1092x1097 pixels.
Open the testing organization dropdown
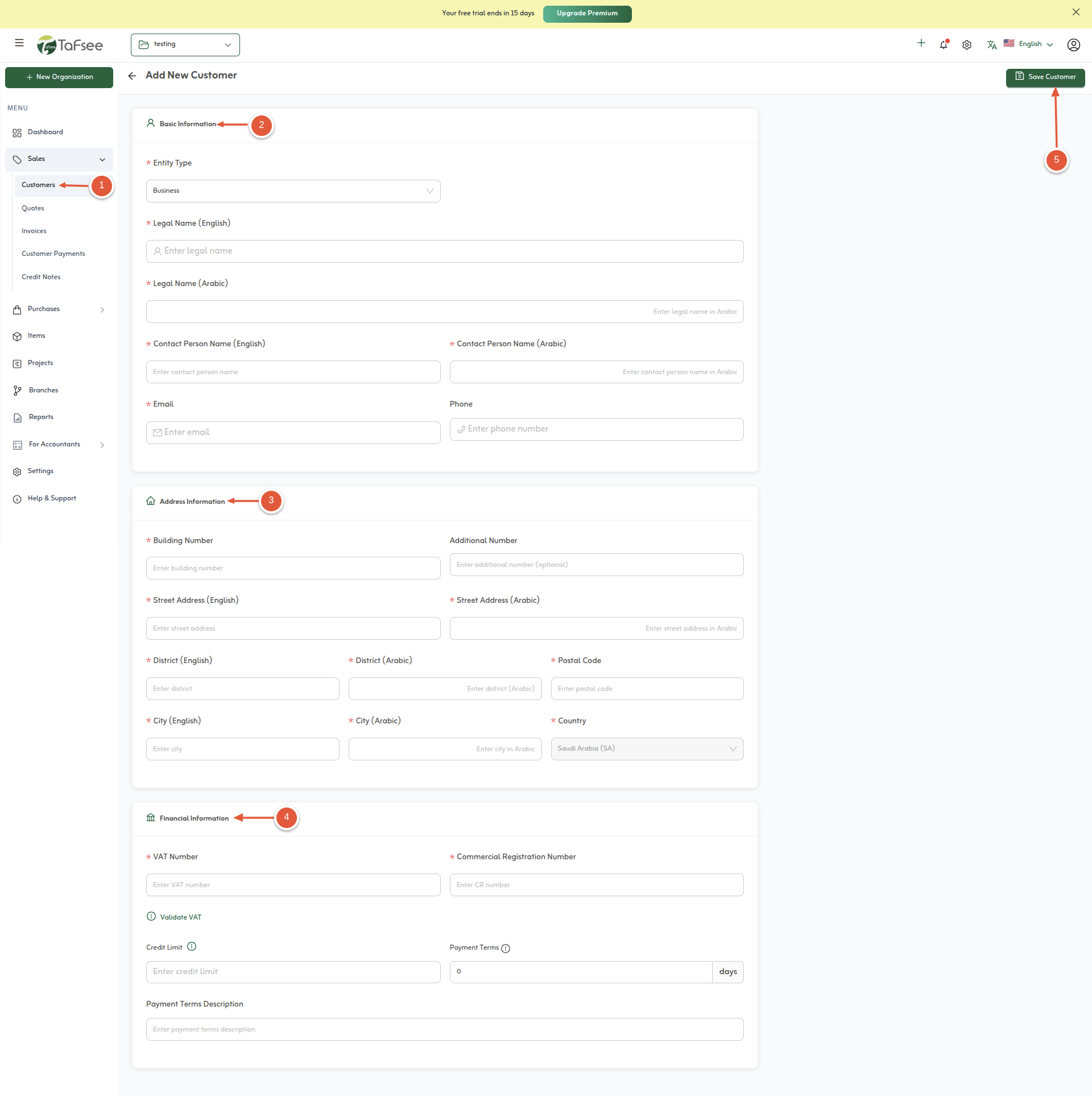coord(185,45)
